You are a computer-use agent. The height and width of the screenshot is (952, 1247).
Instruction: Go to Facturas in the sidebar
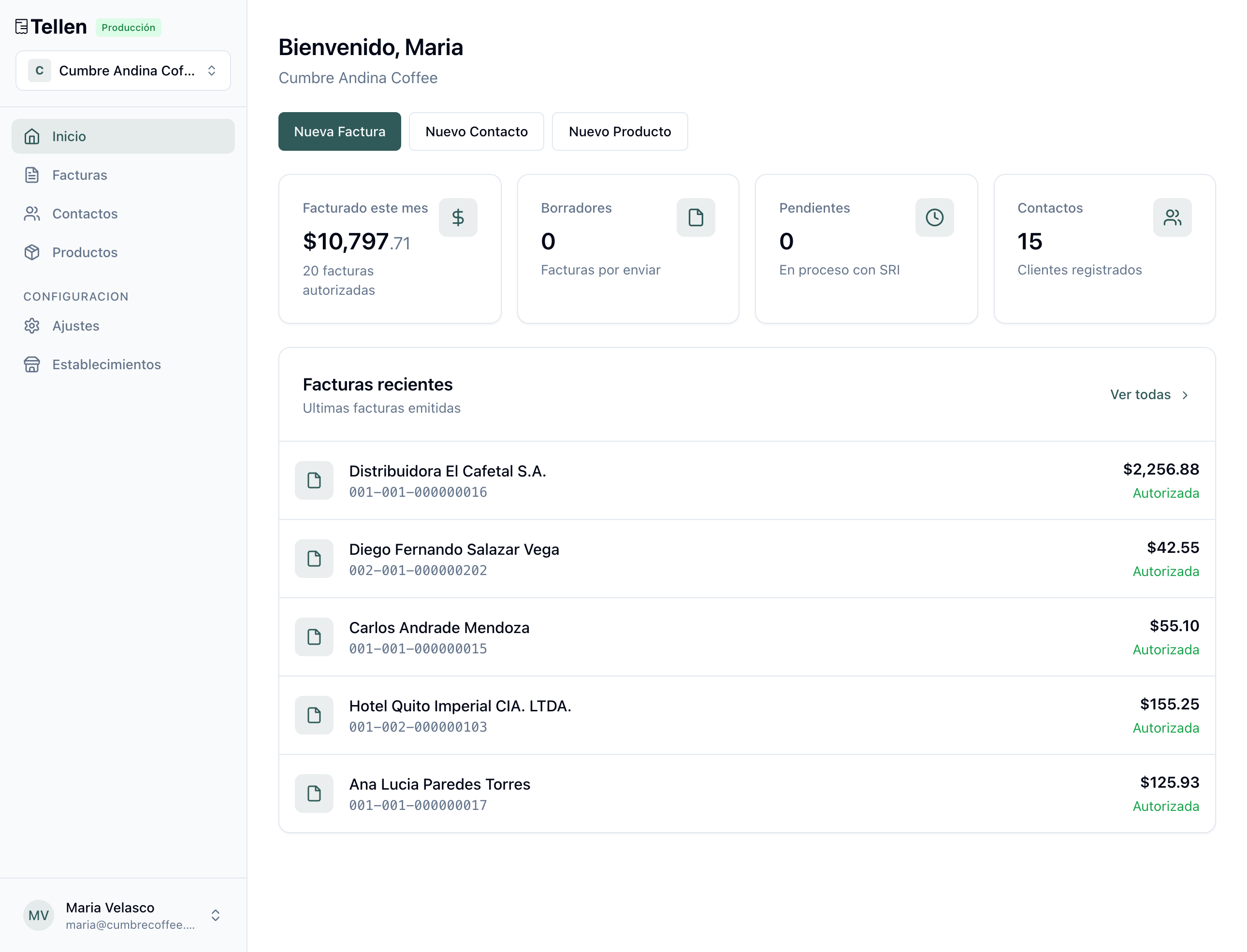click(x=79, y=175)
